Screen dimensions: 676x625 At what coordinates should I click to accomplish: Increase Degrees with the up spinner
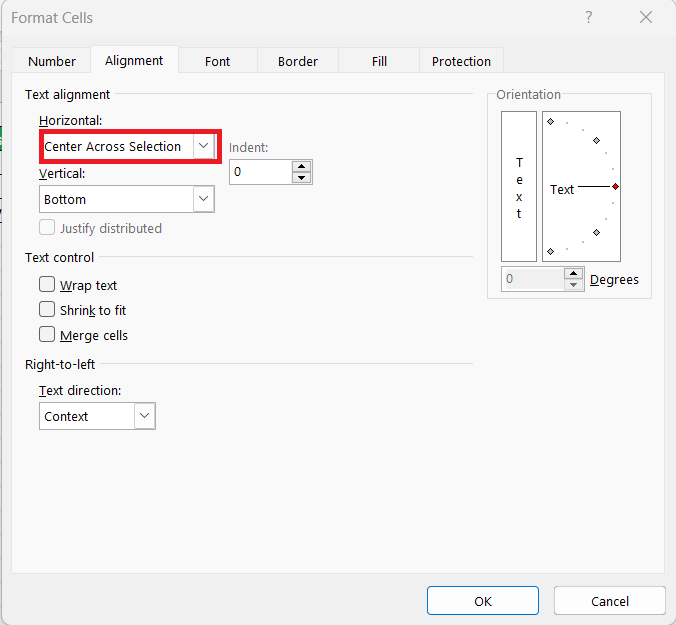tap(573, 273)
